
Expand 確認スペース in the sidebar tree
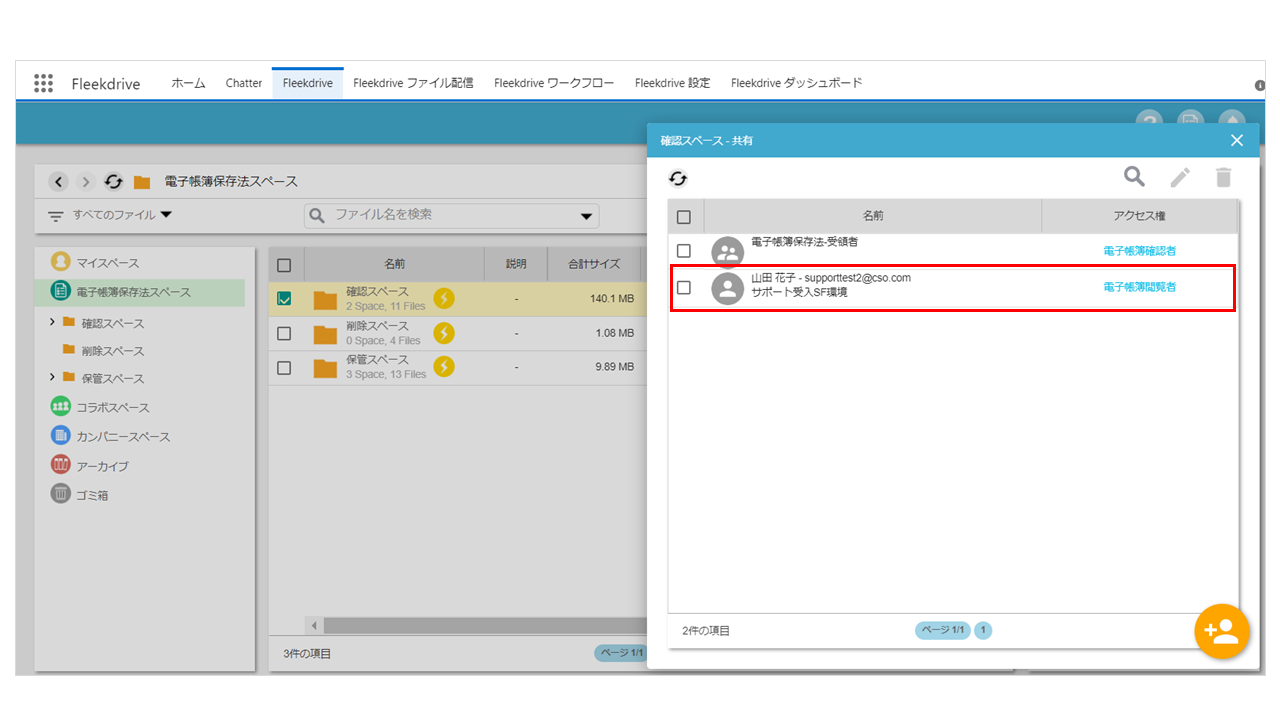(x=52, y=322)
